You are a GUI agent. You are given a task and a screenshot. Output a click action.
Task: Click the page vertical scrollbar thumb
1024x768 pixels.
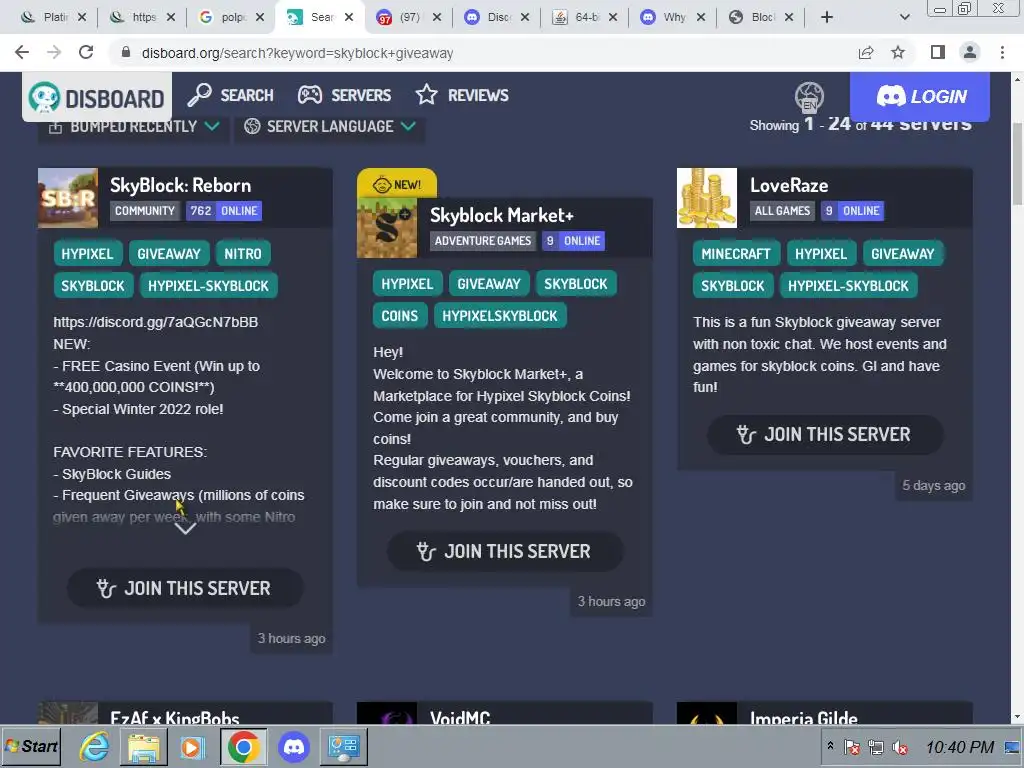[1017, 163]
